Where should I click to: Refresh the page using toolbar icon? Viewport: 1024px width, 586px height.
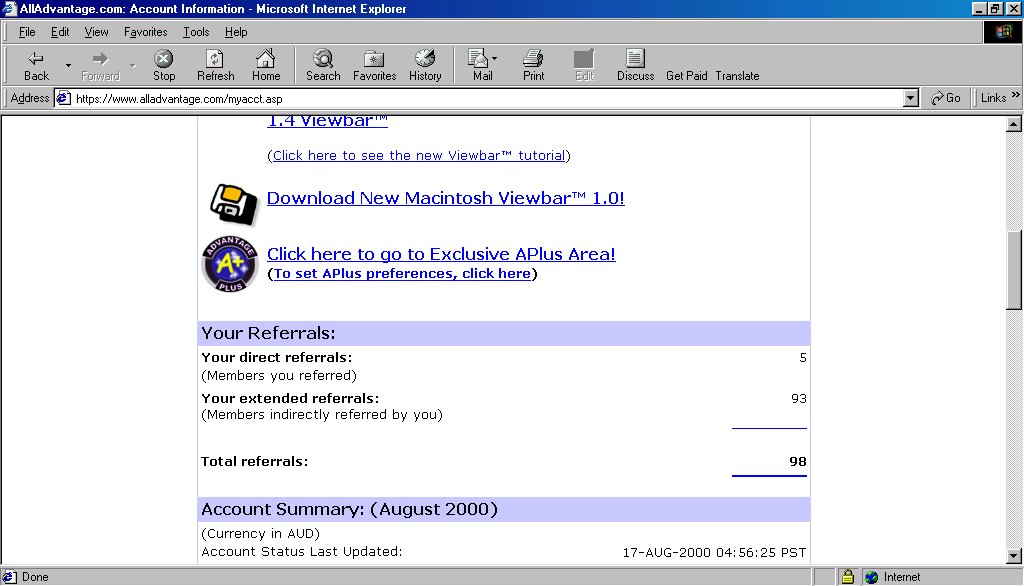tap(215, 65)
